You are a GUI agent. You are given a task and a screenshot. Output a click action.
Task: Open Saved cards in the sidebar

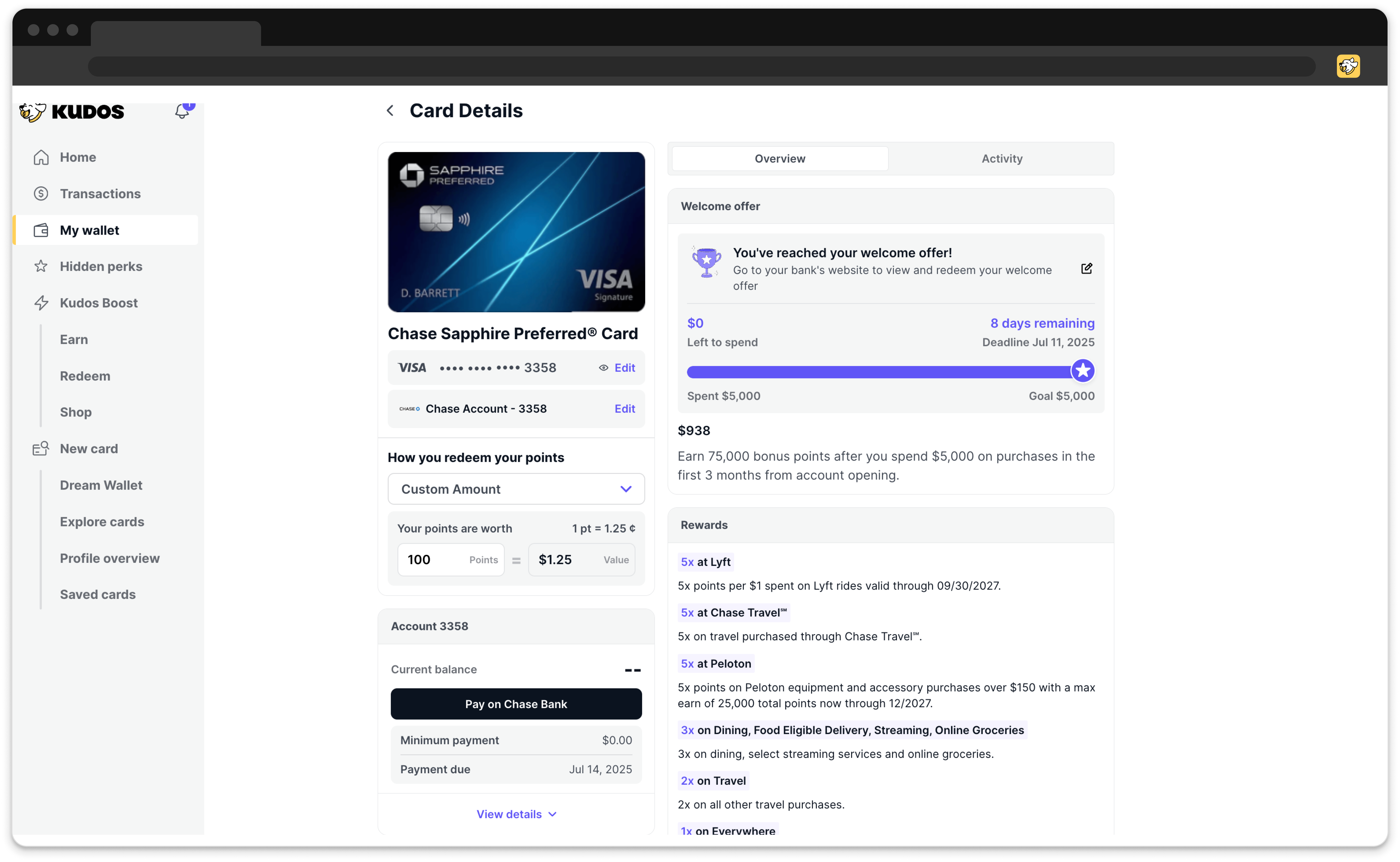click(98, 594)
